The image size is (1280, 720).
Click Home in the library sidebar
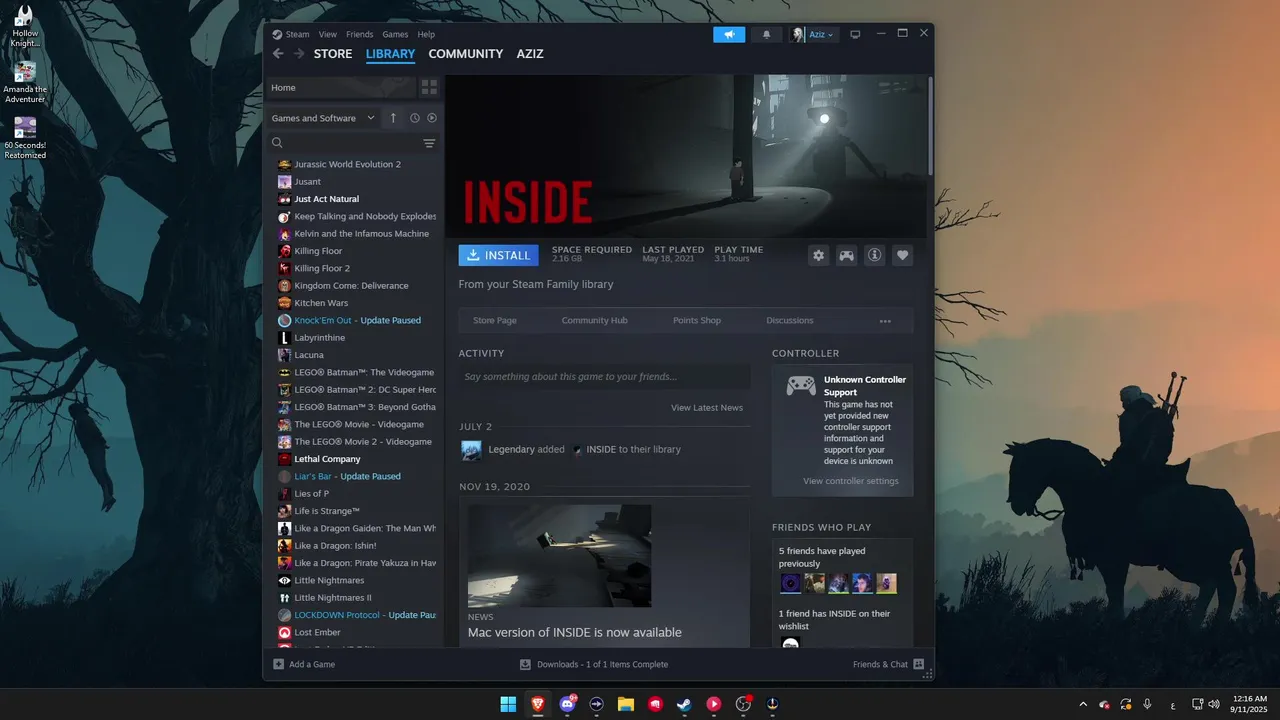coord(341,87)
